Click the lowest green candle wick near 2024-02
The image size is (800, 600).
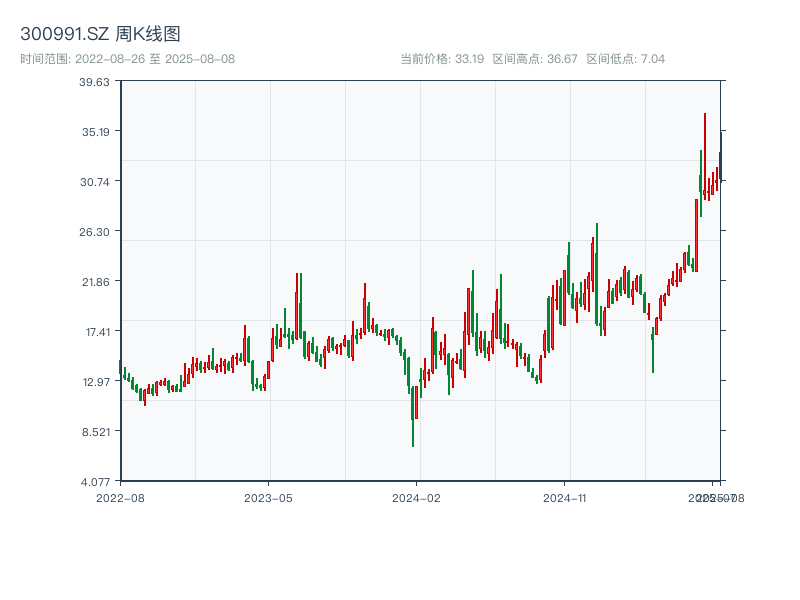[413, 430]
